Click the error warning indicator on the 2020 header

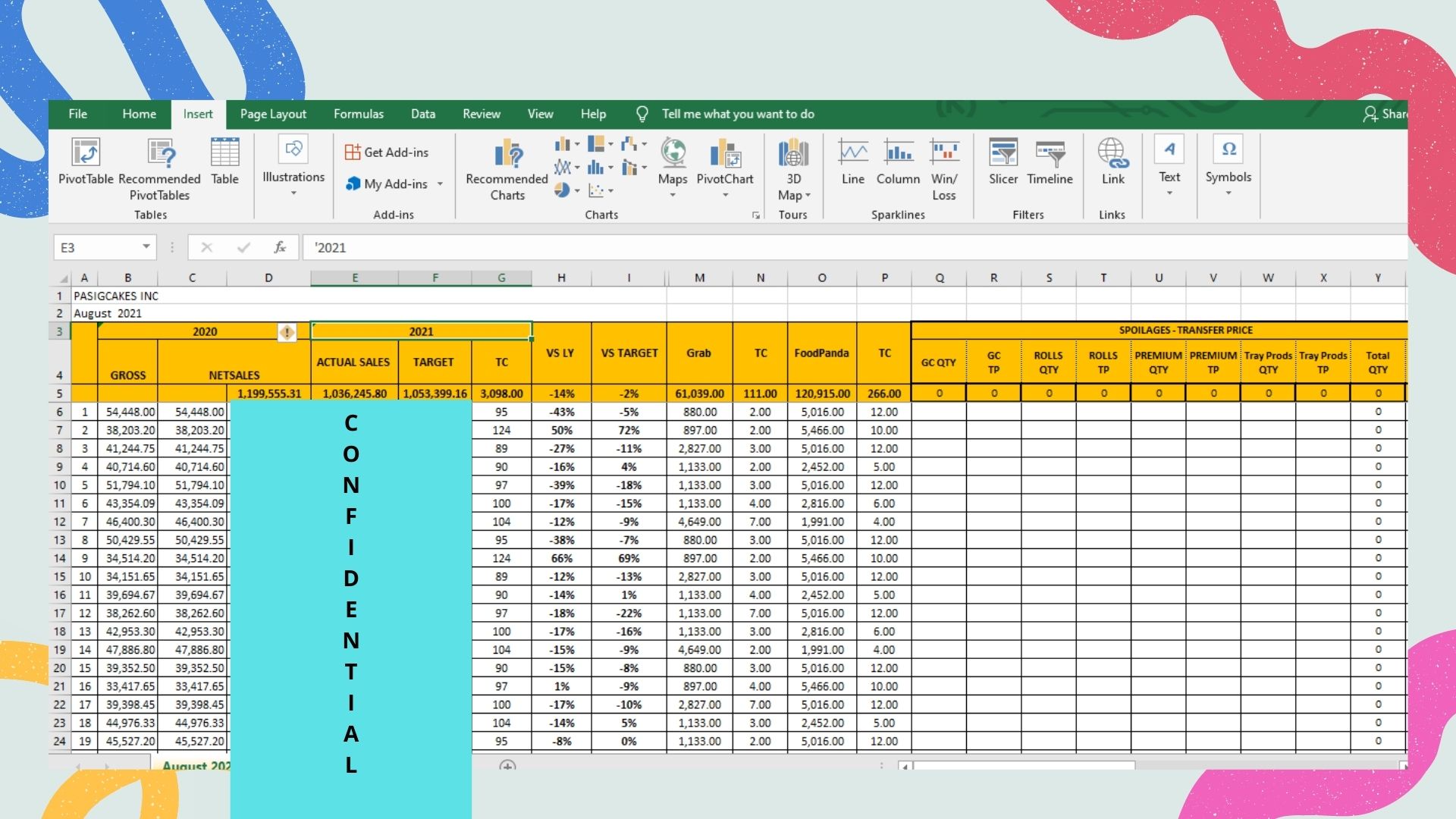pyautogui.click(x=287, y=332)
